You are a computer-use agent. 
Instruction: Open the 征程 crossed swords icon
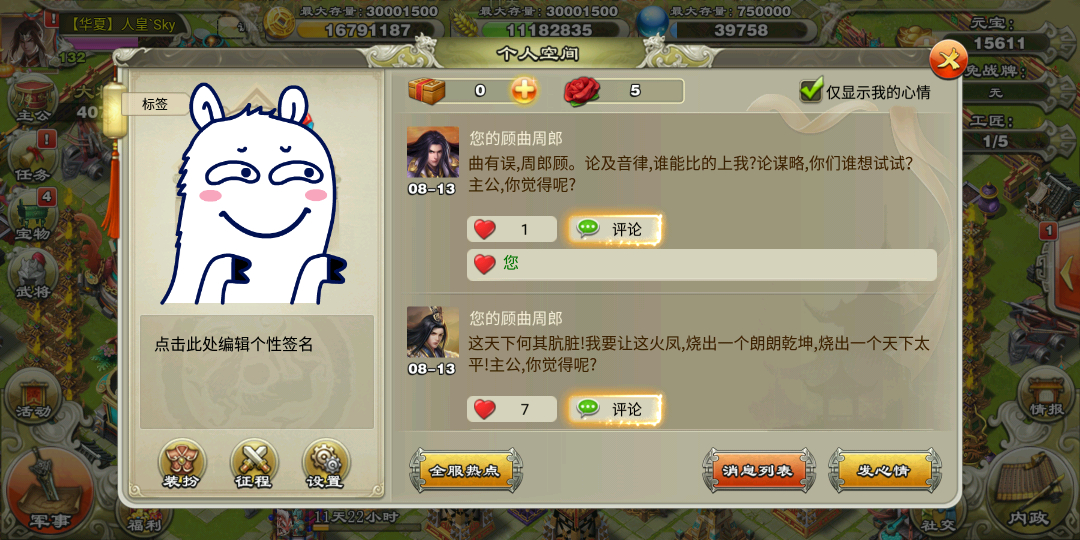pos(254,464)
